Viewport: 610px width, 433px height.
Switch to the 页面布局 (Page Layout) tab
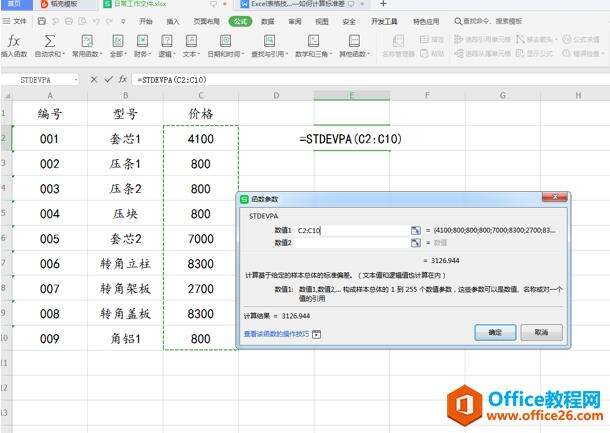tap(207, 21)
